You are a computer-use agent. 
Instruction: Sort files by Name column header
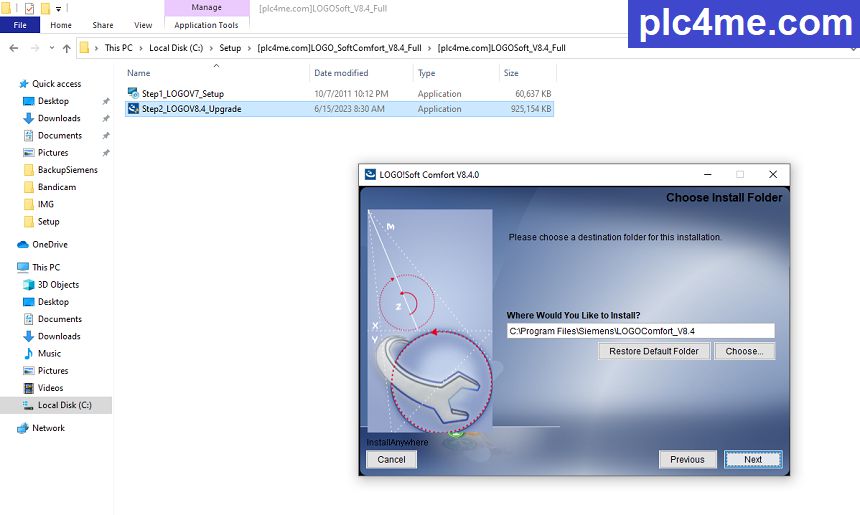tap(139, 73)
